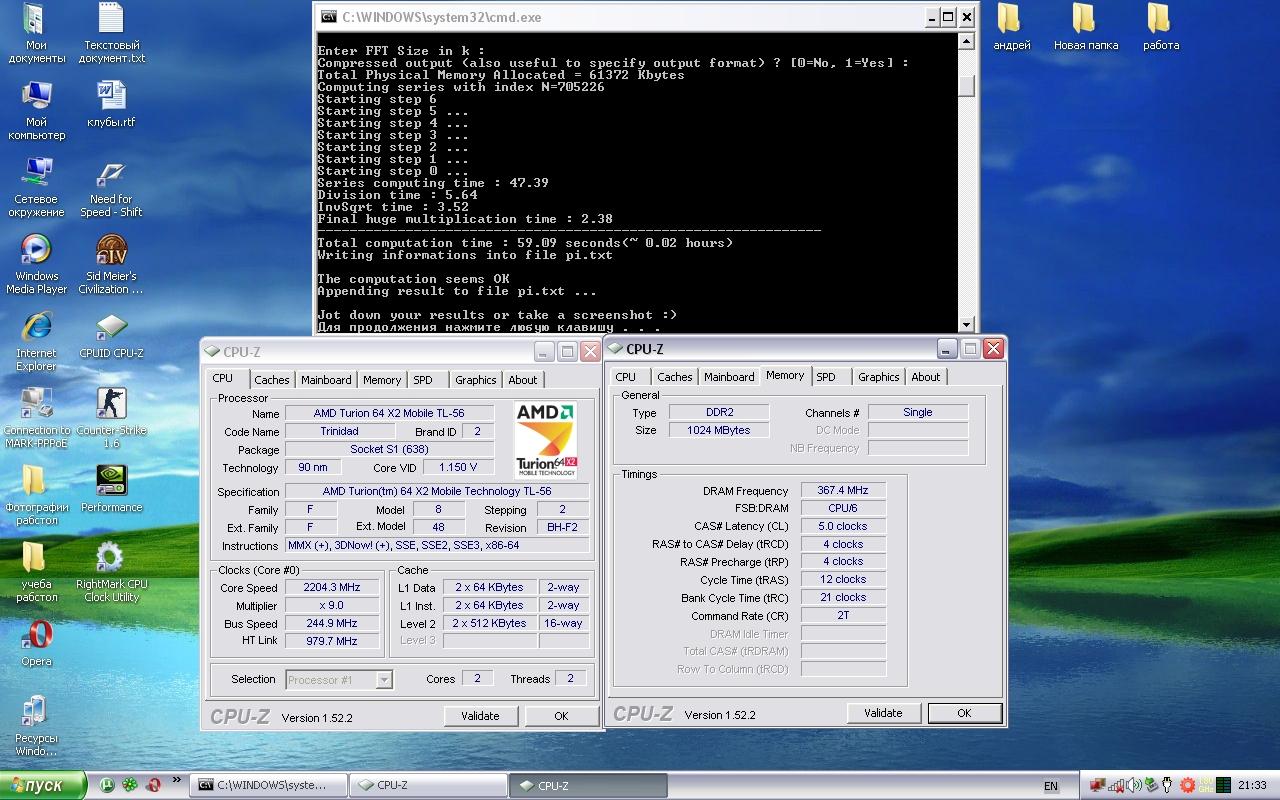Image resolution: width=1280 pixels, height=800 pixels.
Task: Open Need for Speed - Shift shortcut
Action: click(x=111, y=188)
